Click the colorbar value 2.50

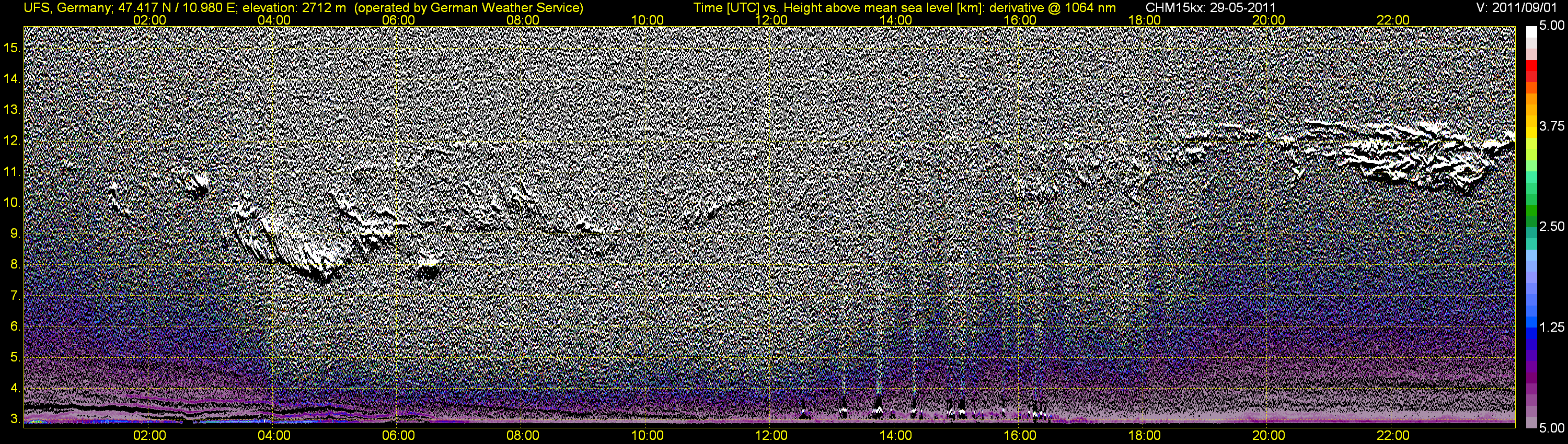pyautogui.click(x=1552, y=227)
